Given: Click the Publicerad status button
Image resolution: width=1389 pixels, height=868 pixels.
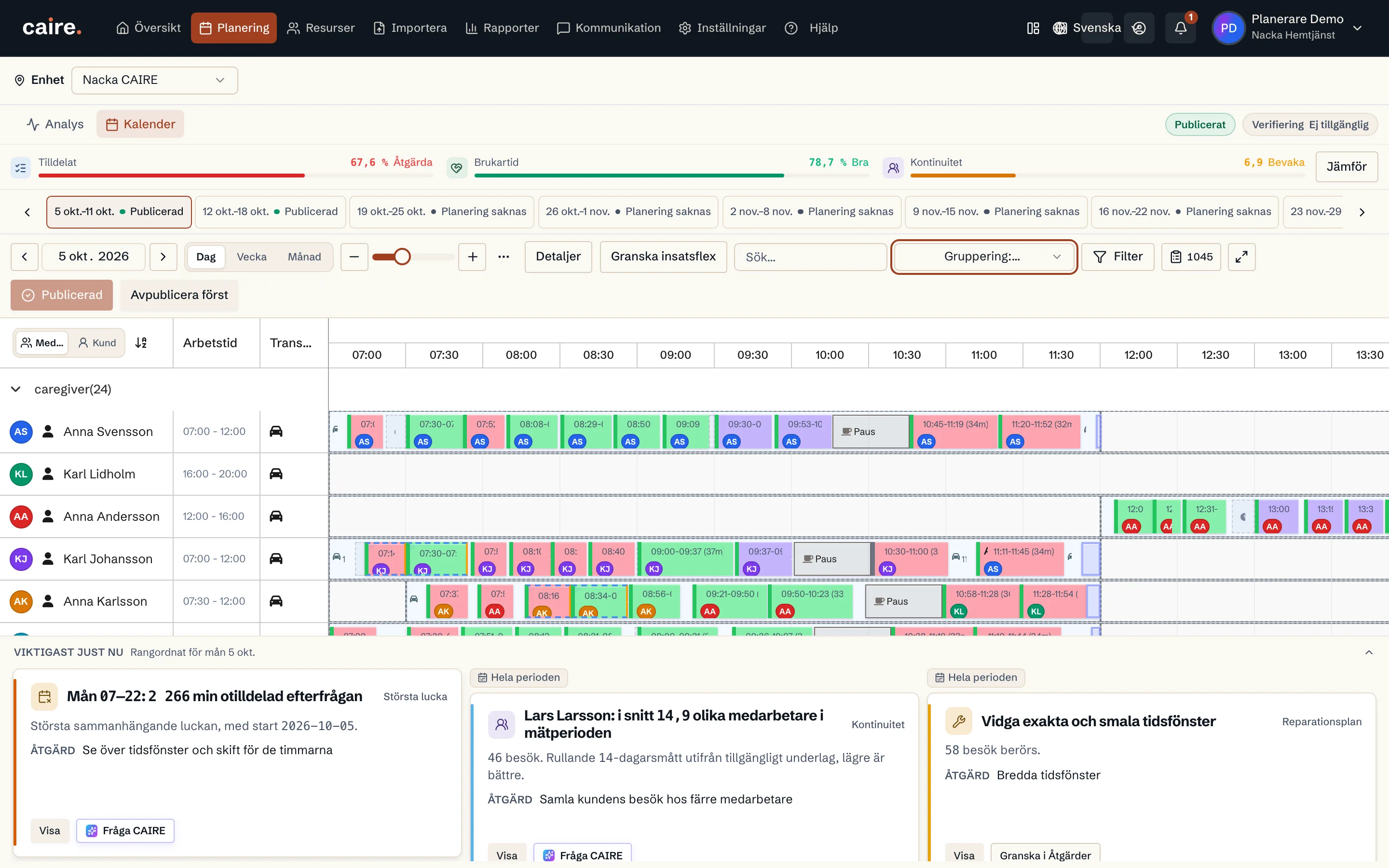Looking at the screenshot, I should (61, 295).
